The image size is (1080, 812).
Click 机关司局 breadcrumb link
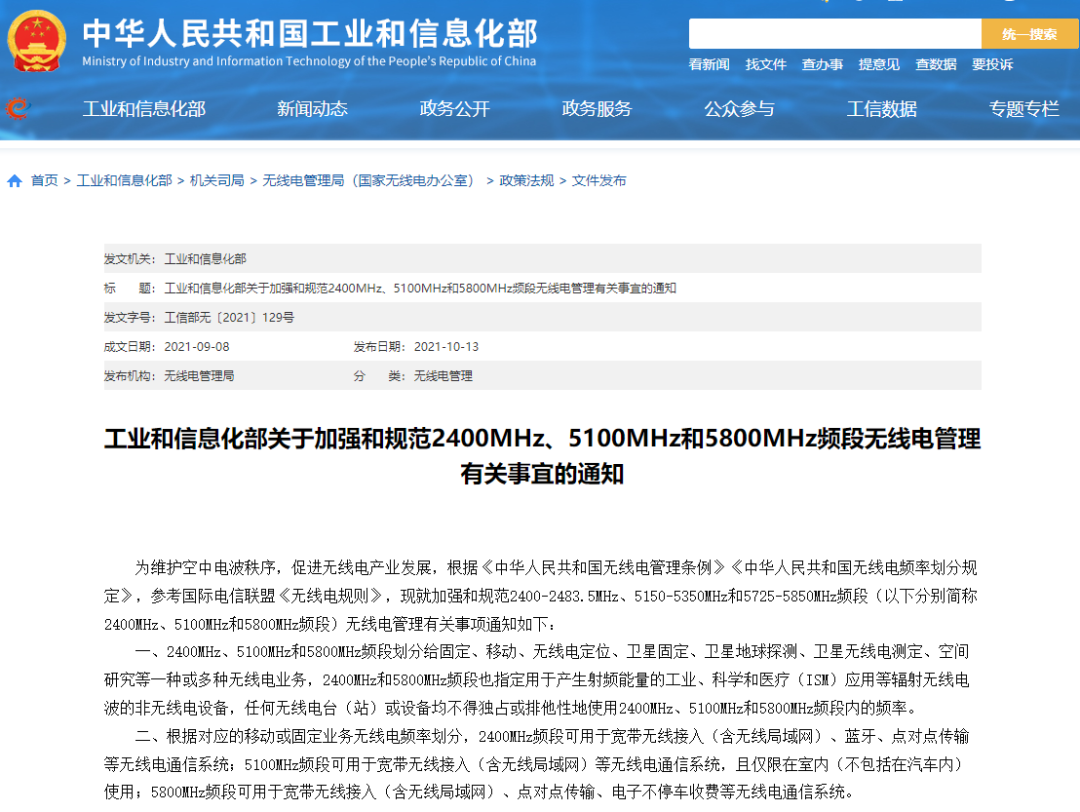217,180
